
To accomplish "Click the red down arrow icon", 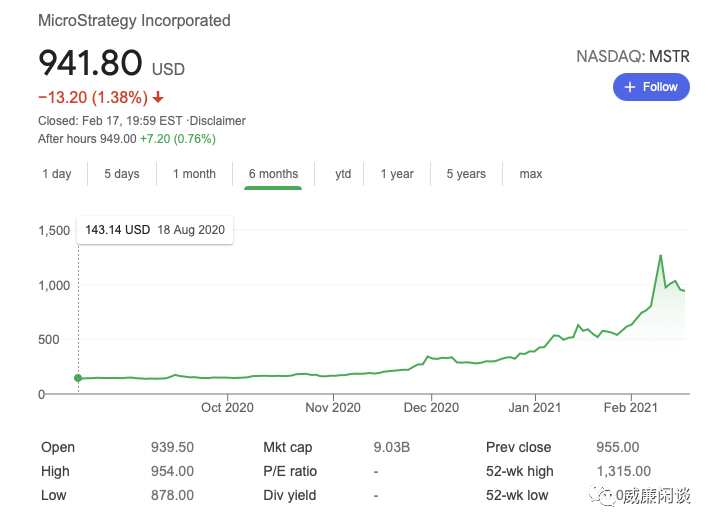I will [x=158, y=97].
